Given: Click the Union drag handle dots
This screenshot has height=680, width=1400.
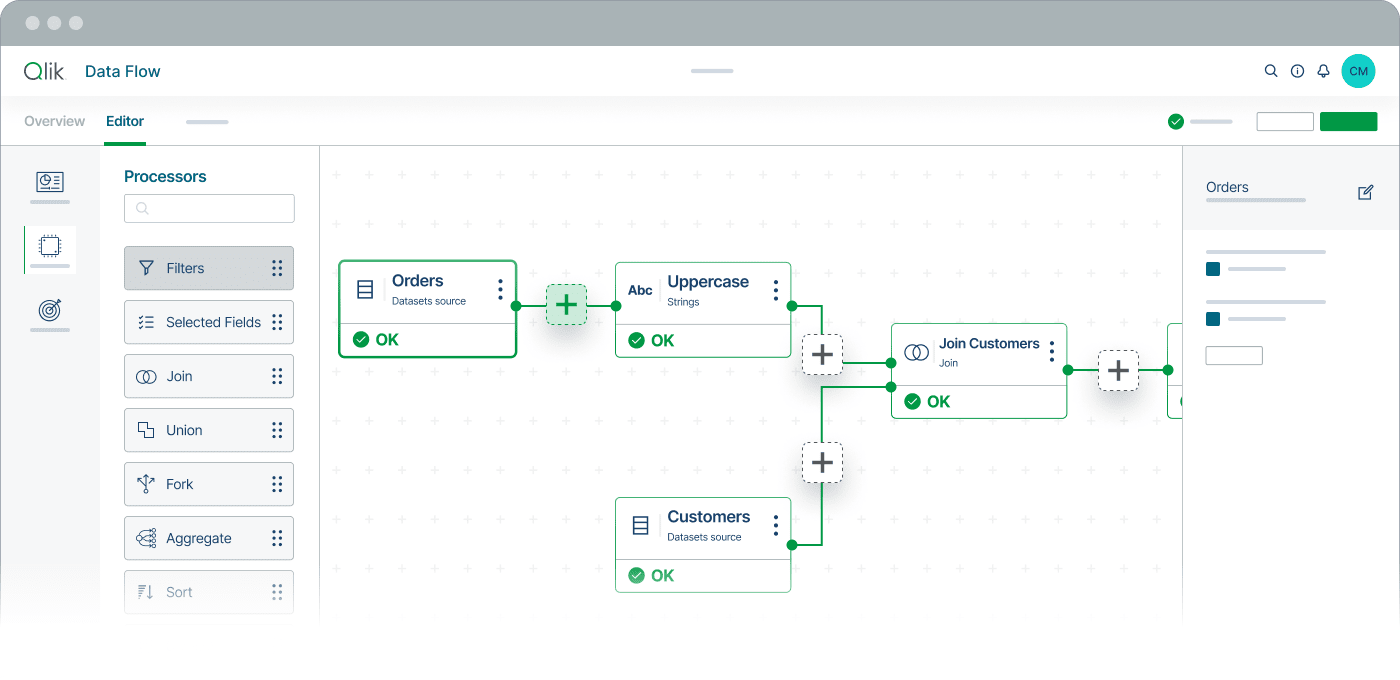Looking at the screenshot, I should 277,430.
